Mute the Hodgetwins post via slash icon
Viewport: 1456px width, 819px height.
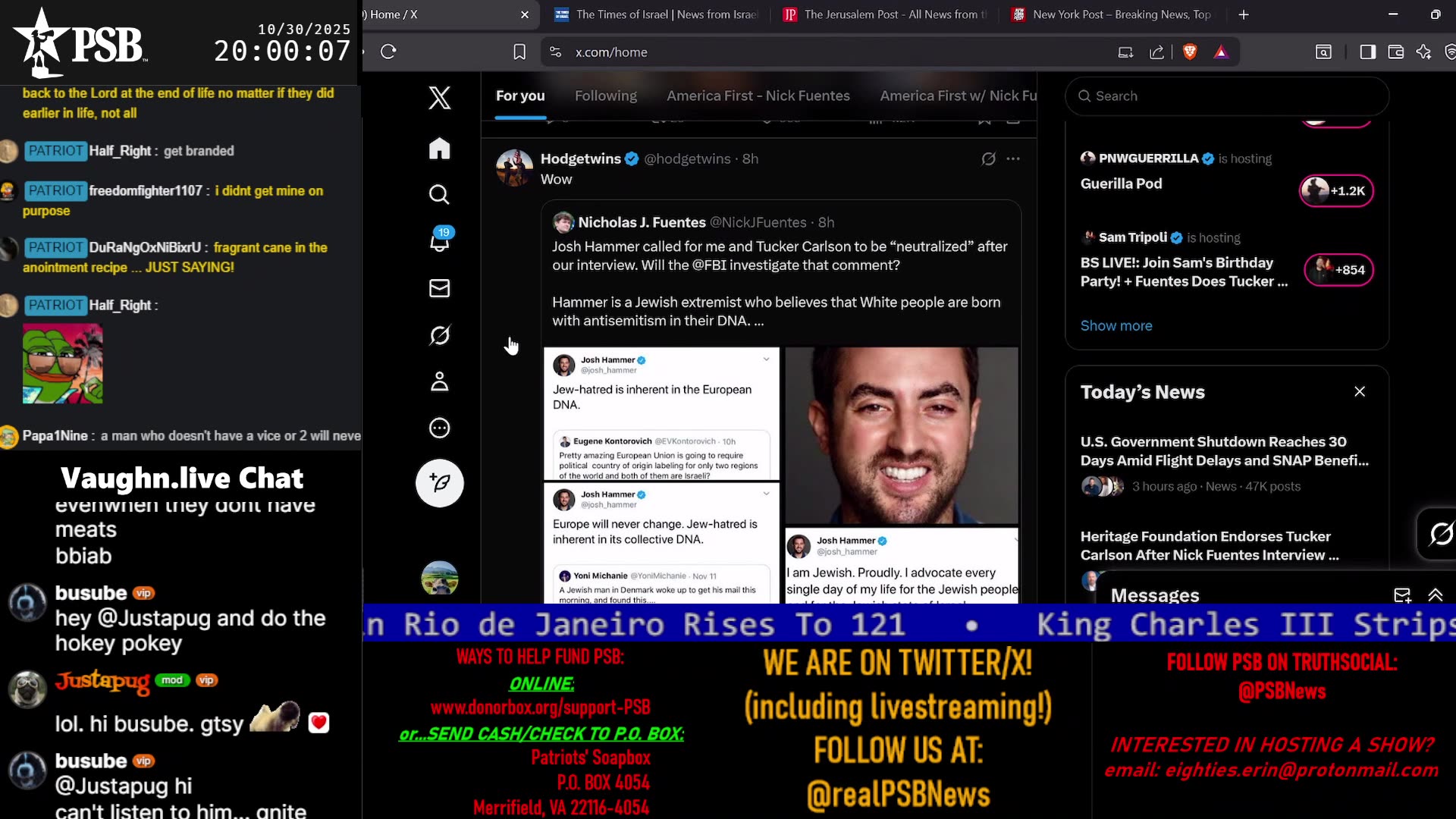[x=987, y=158]
